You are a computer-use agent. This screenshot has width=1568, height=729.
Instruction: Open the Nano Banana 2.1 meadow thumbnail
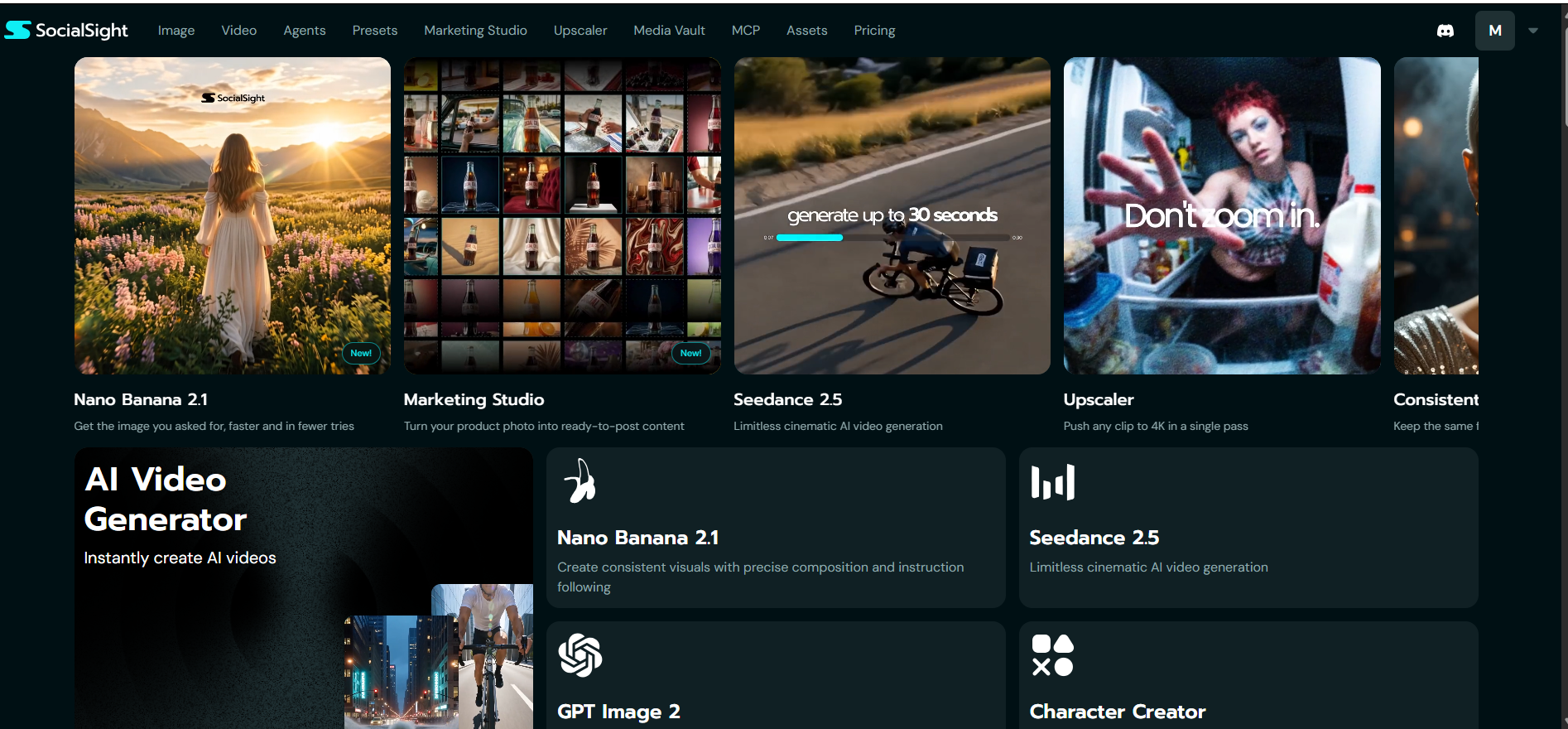click(232, 215)
